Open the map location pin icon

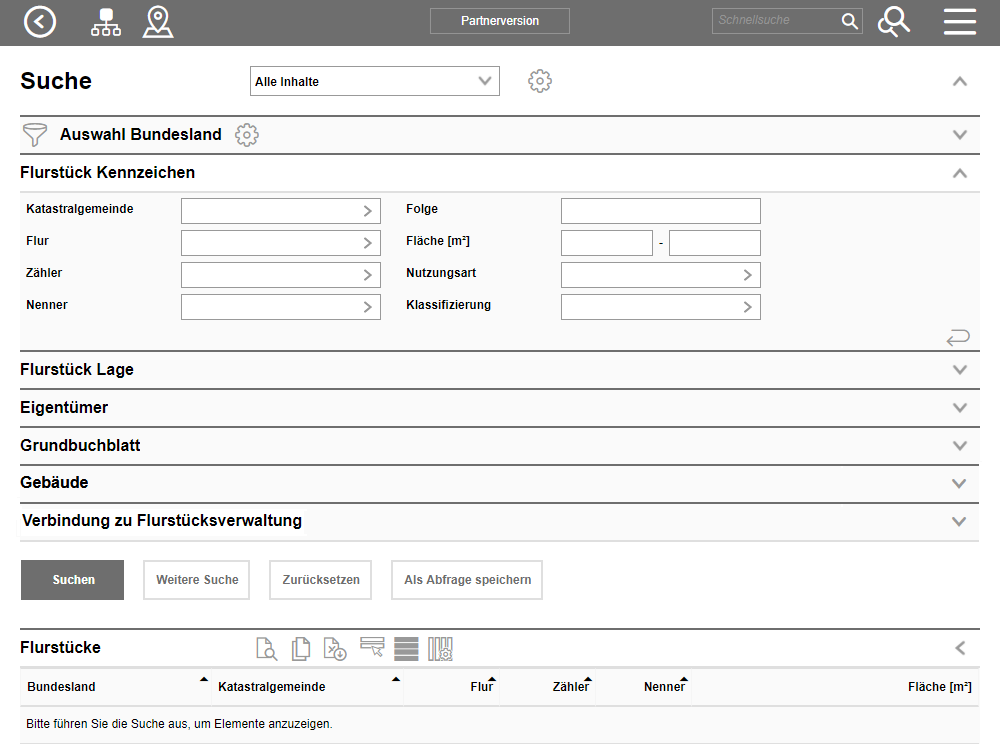157,22
